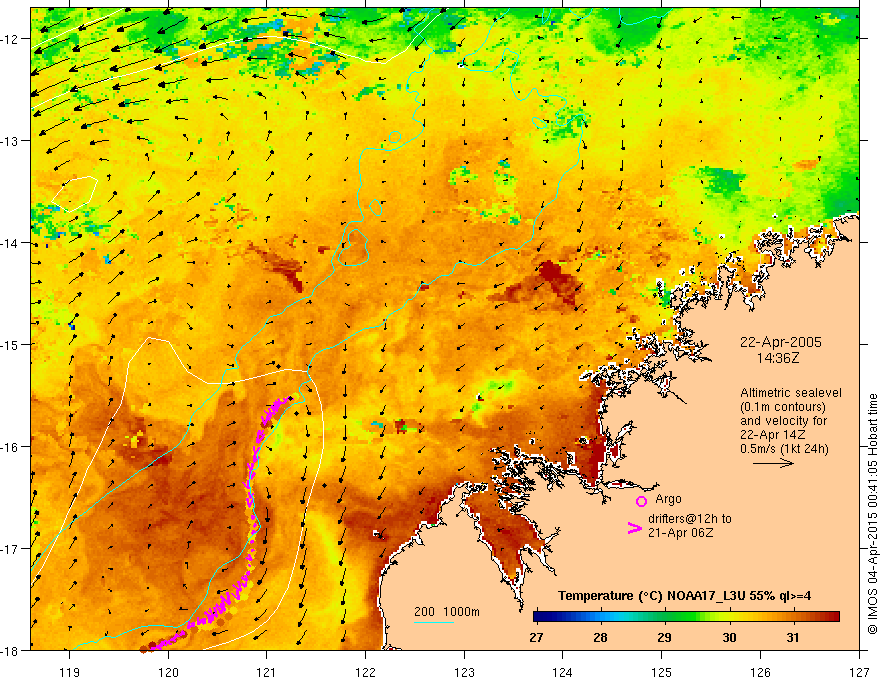
Task: Click latitude axis label -12
Action: (11, 39)
